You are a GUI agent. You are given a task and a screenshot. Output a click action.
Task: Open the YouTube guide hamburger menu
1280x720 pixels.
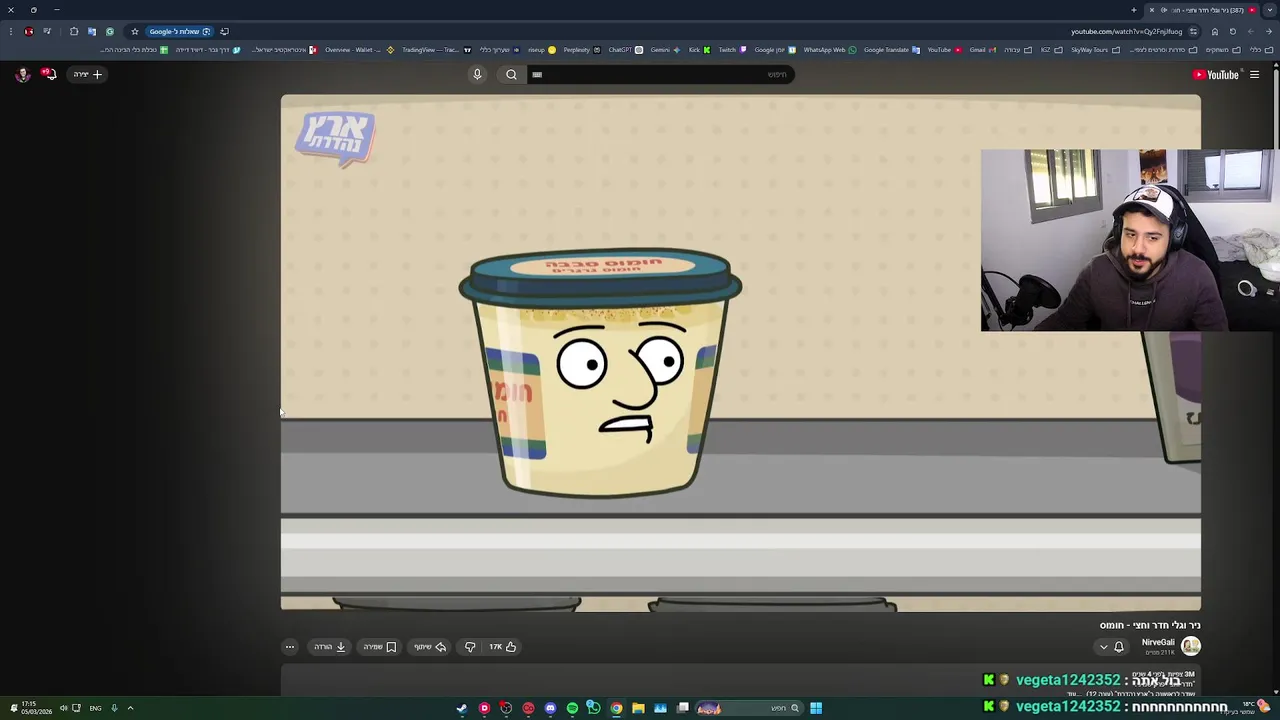(1254, 74)
